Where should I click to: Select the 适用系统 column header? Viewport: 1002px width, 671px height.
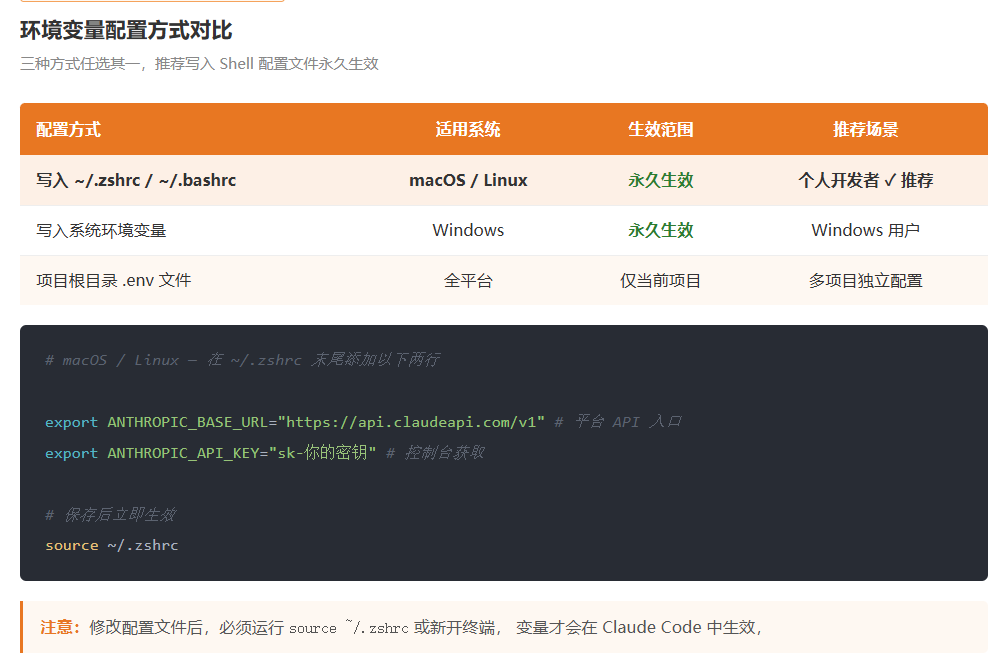[x=468, y=130]
